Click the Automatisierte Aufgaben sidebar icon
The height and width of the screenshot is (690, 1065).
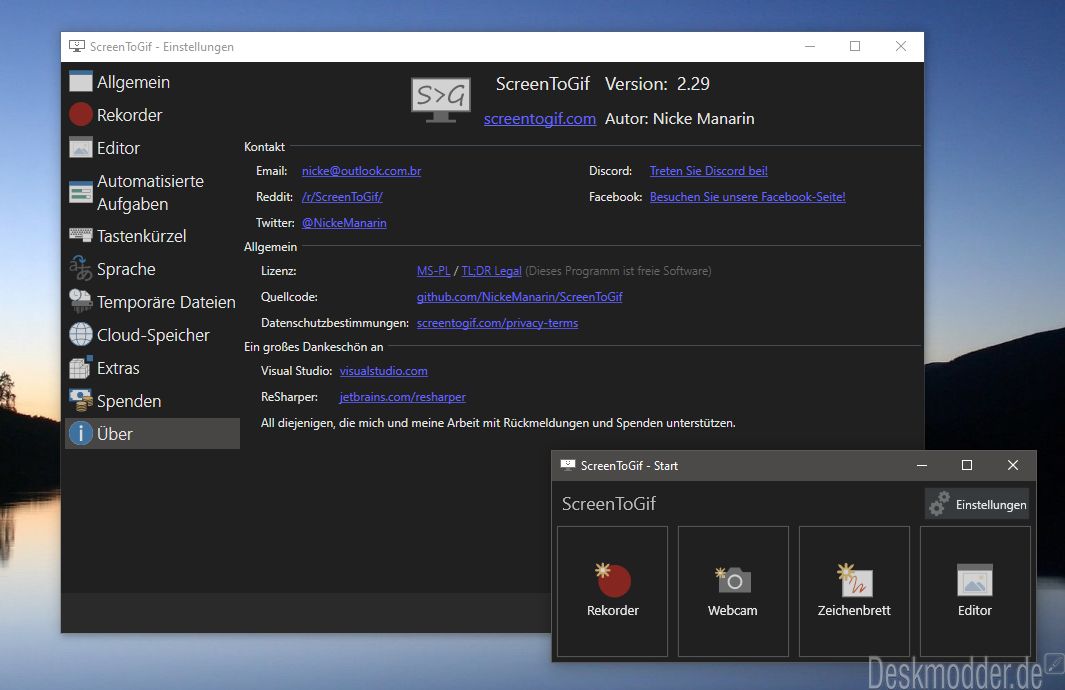[81, 192]
